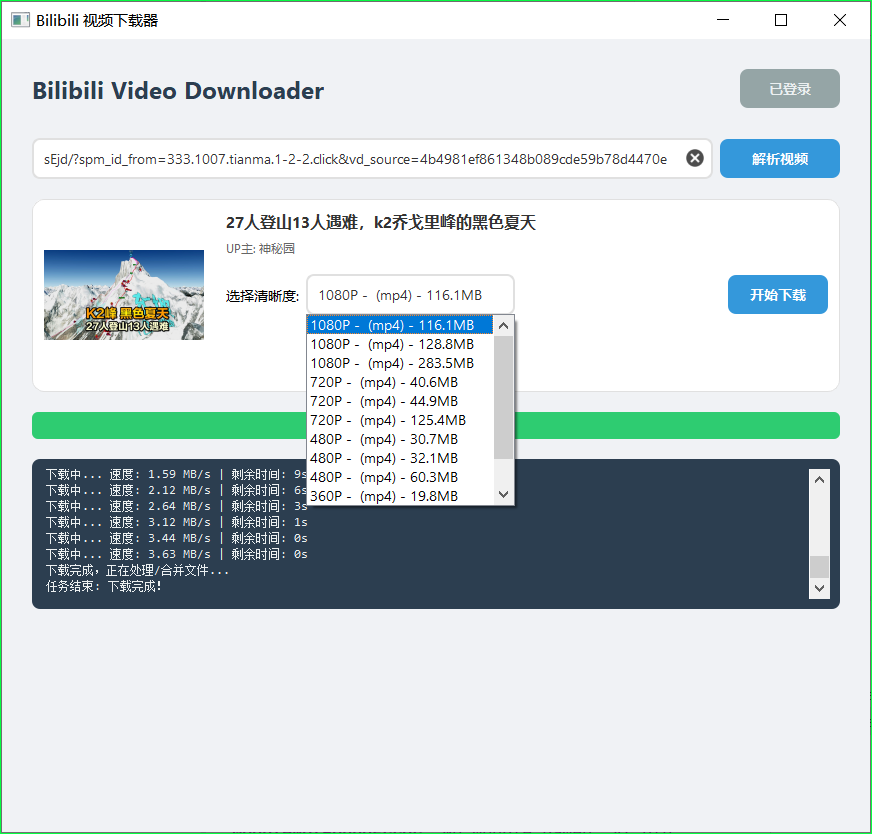Click the 开始下载 start download button
Screen dimensions: 872x834
777,294
